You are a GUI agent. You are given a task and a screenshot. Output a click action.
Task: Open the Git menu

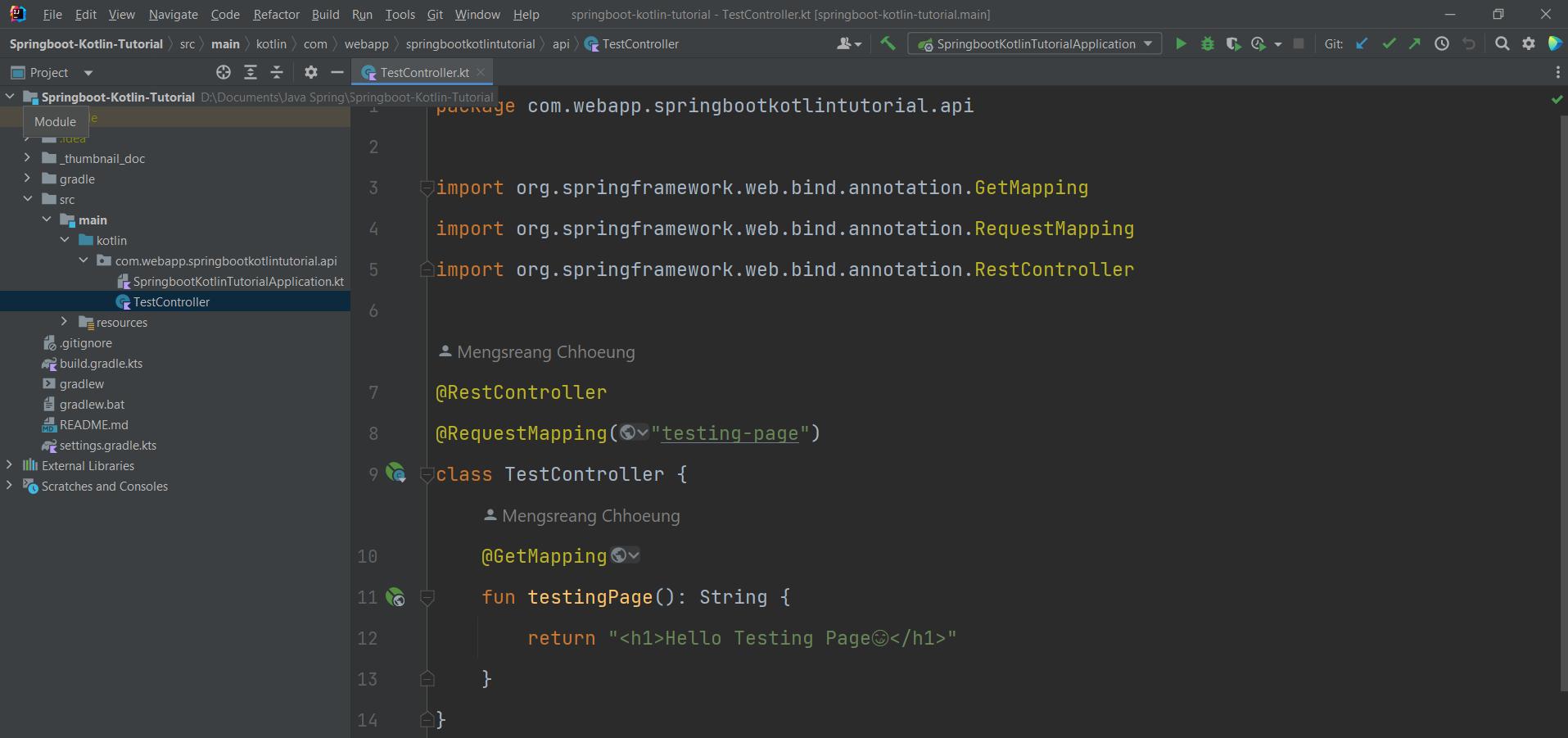(435, 14)
